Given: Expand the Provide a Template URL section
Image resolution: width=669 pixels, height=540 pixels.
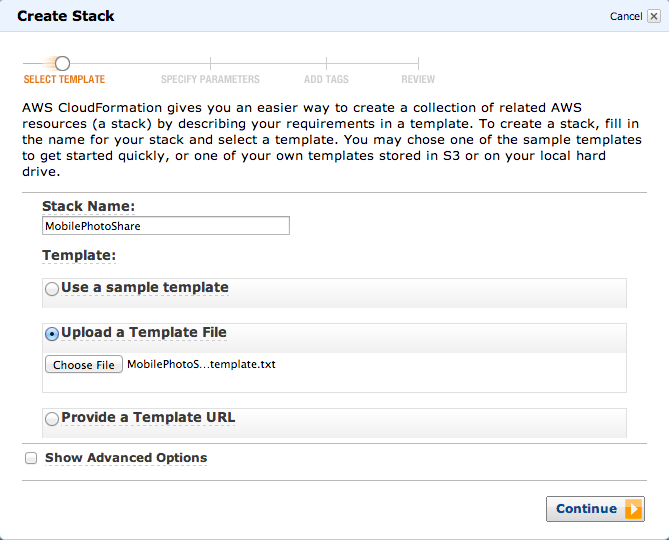Looking at the screenshot, I should click(334, 423).
